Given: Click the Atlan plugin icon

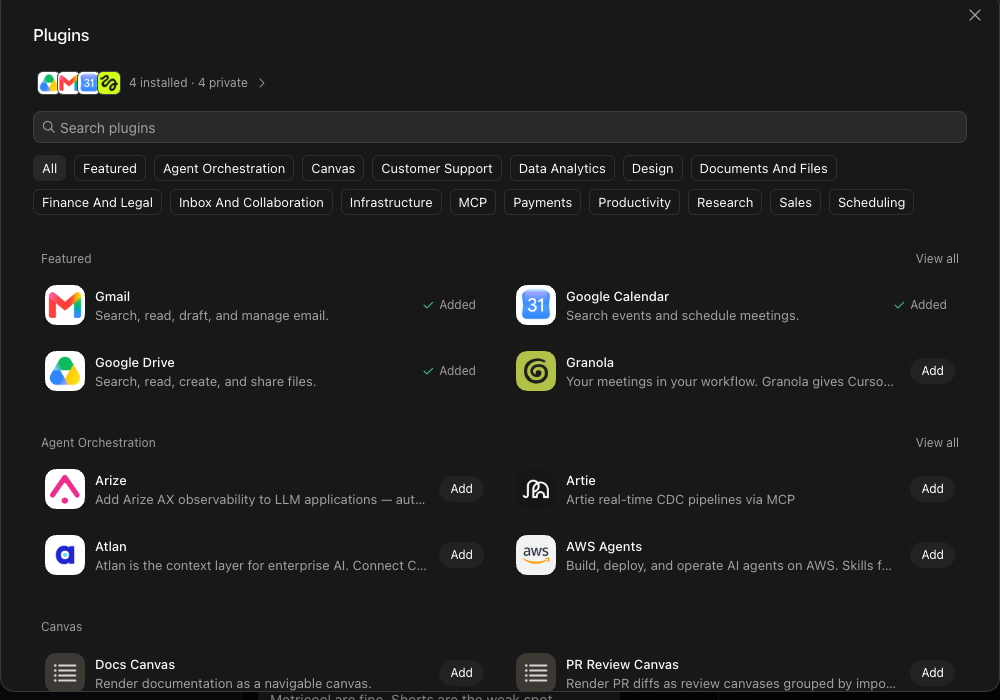Looking at the screenshot, I should pyautogui.click(x=65, y=555).
